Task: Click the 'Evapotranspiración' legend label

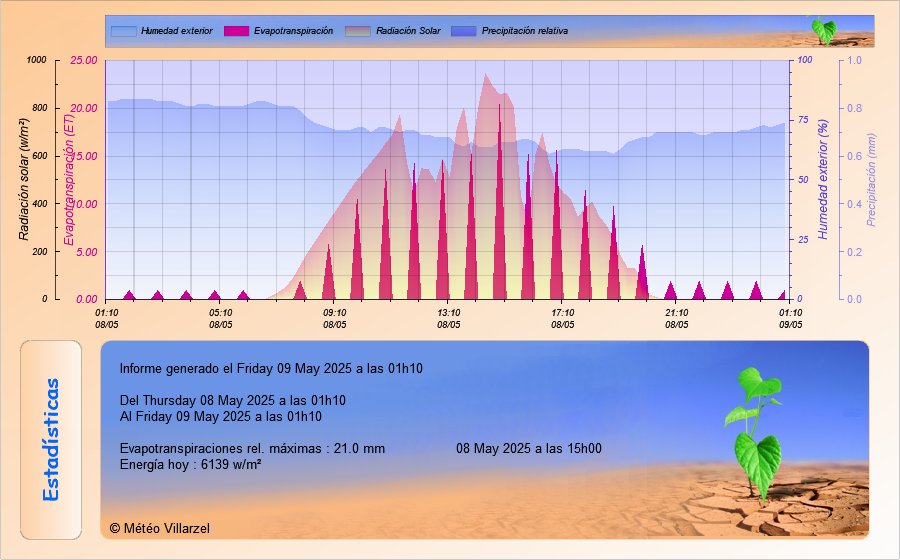Action: coord(293,31)
